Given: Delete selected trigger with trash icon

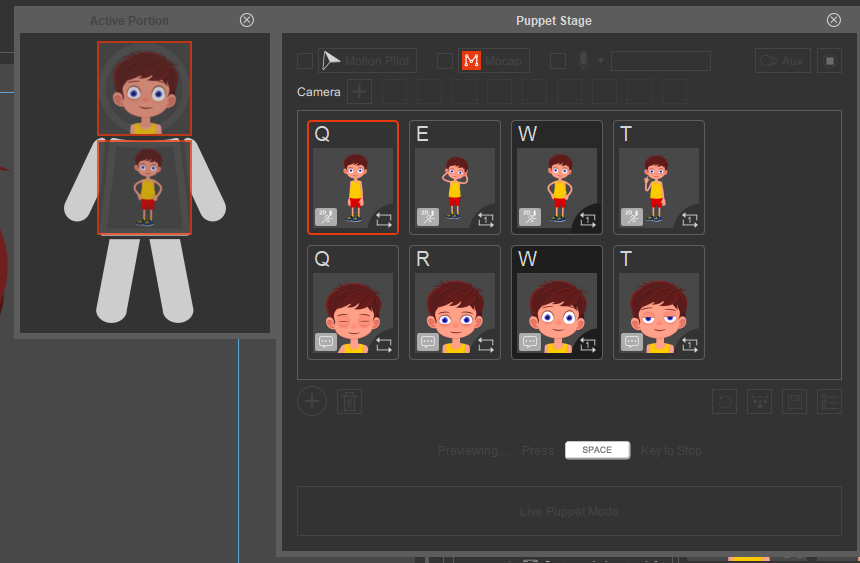Looking at the screenshot, I should click(x=349, y=401).
